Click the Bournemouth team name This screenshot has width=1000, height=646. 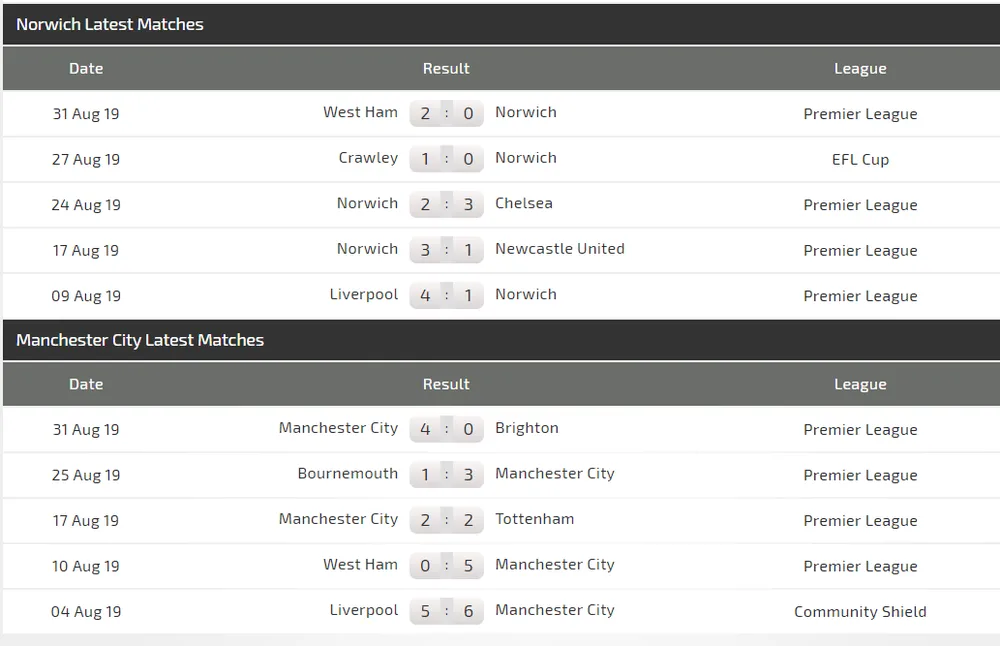coord(347,474)
